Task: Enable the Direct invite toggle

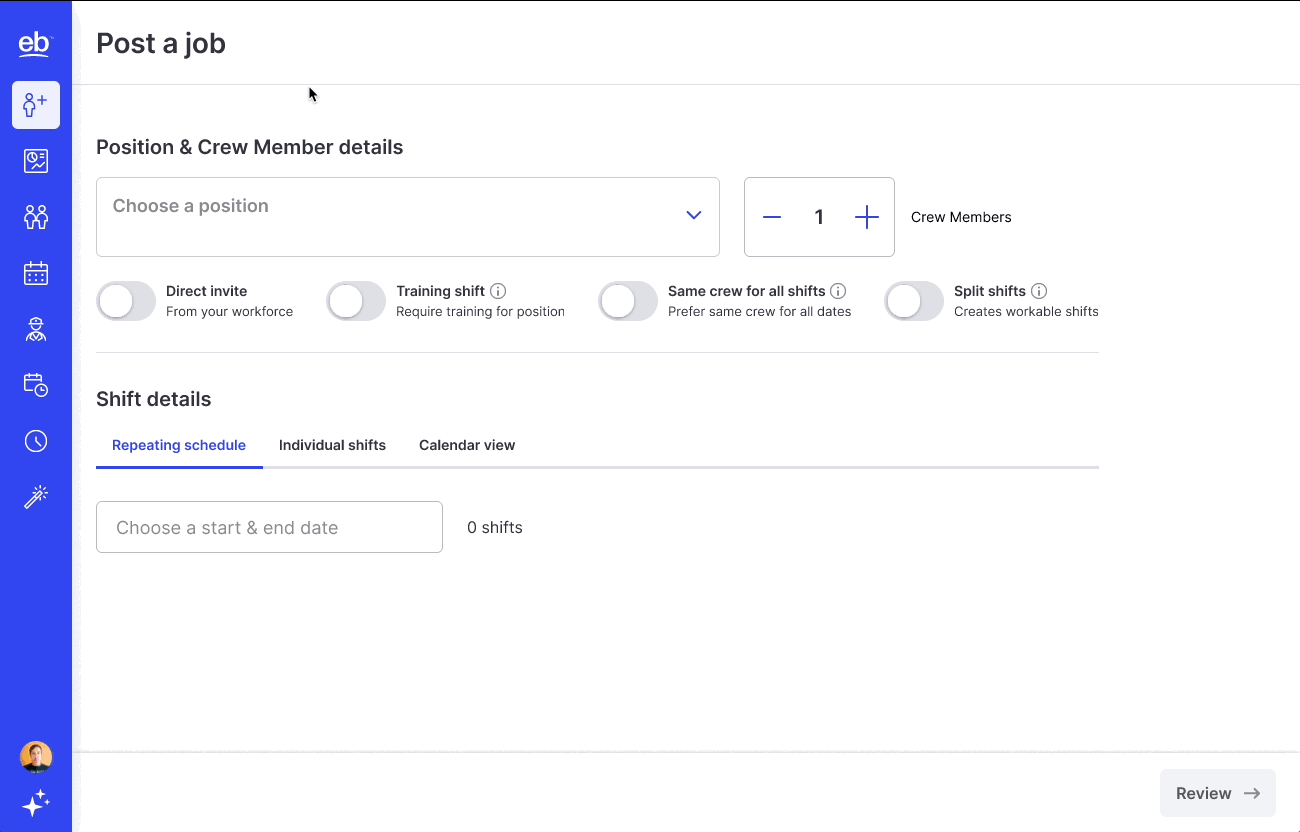Action: 126,301
